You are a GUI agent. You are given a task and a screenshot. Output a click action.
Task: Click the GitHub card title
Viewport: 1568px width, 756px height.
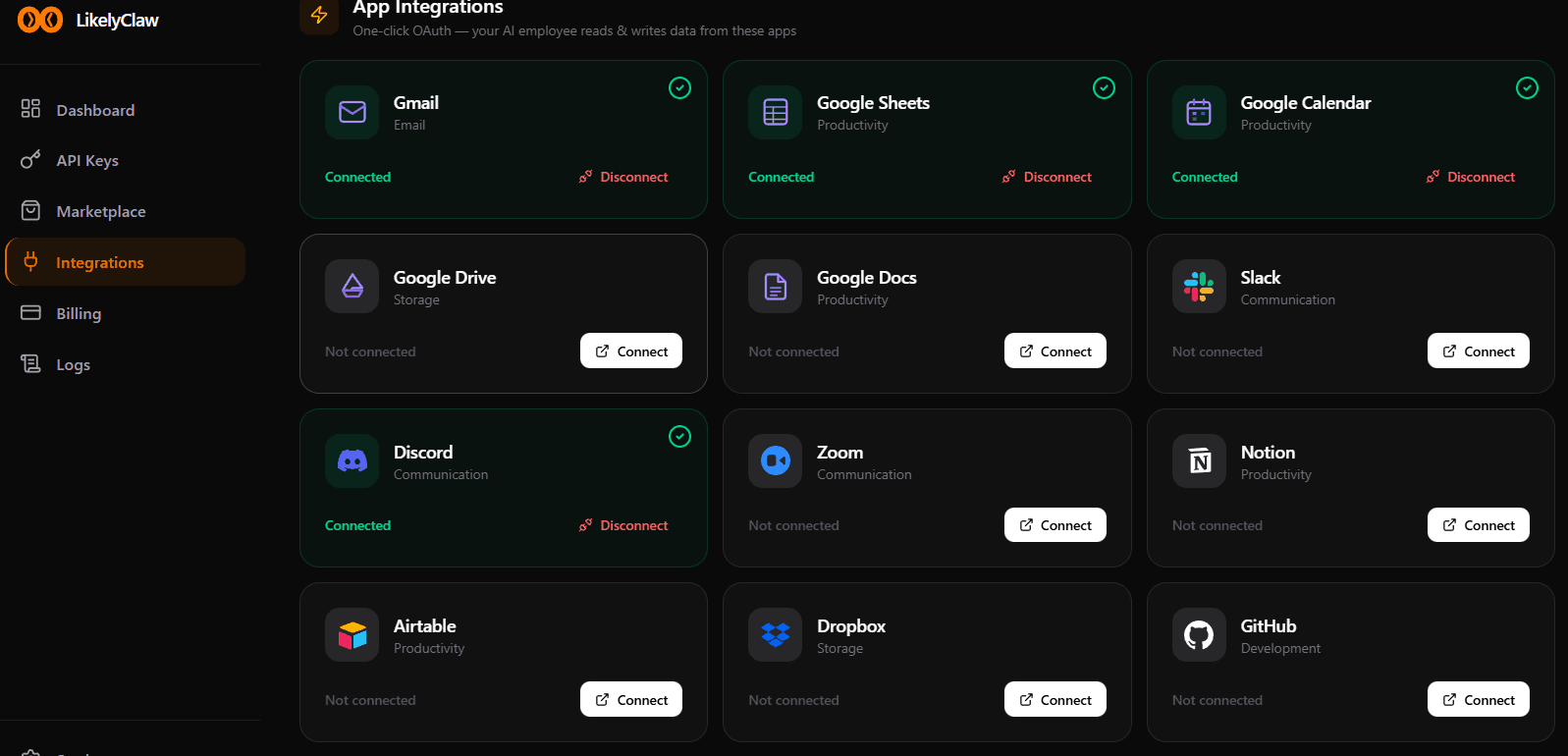(1269, 625)
